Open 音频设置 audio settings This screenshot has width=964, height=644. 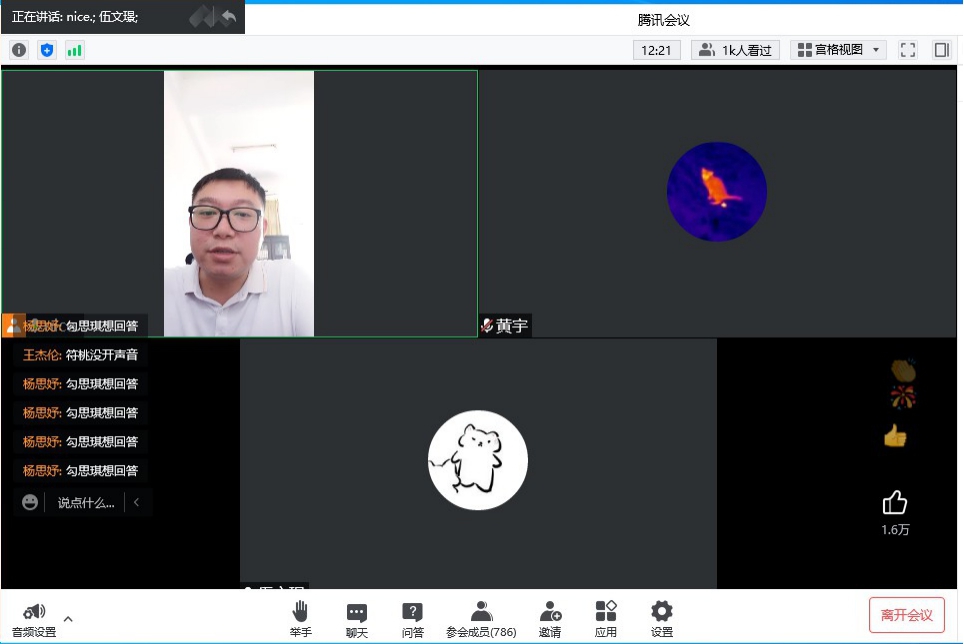[x=34, y=619]
